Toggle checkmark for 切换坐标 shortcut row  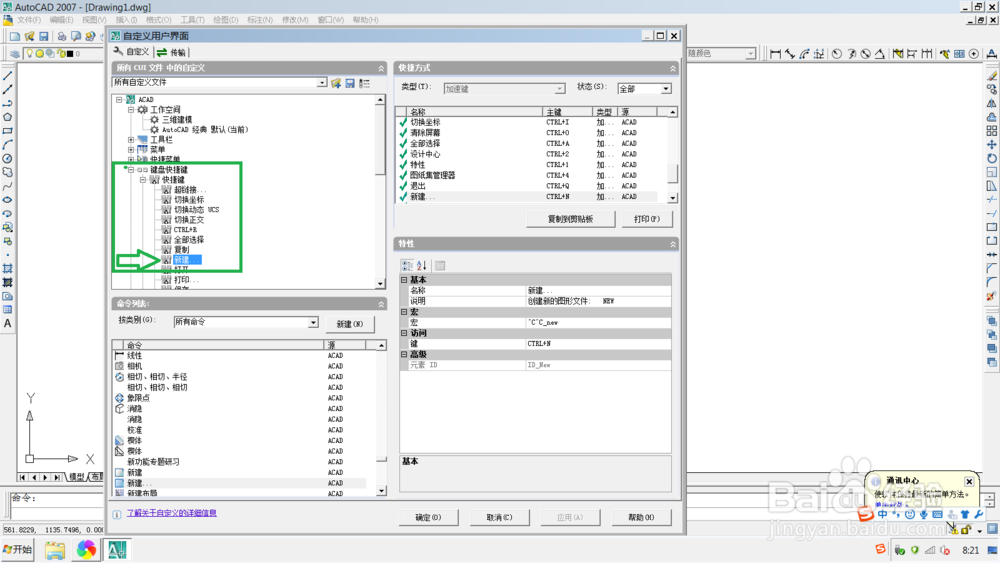402,122
